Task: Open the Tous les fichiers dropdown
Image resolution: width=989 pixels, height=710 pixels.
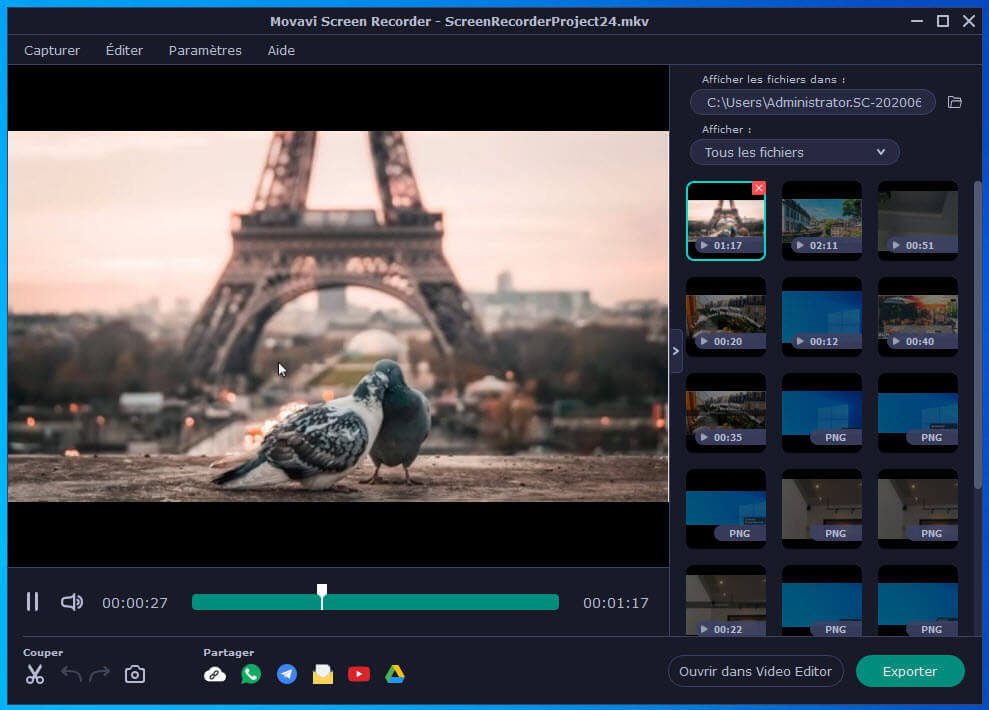Action: click(794, 152)
